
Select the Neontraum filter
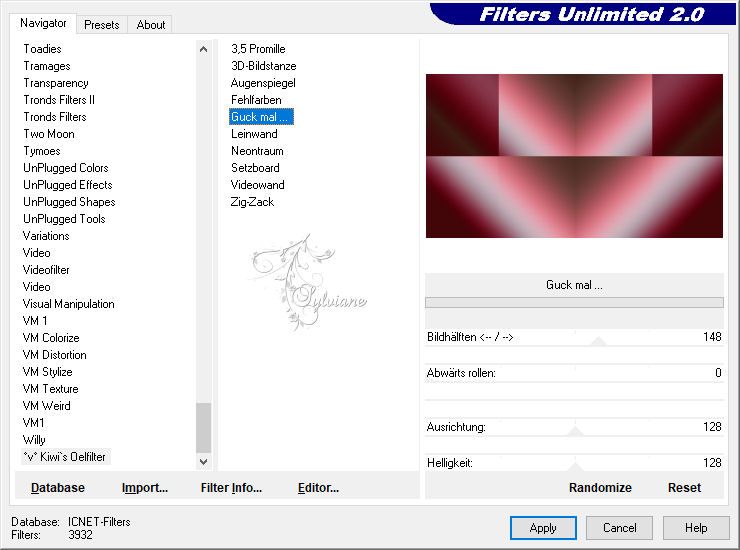tap(257, 151)
